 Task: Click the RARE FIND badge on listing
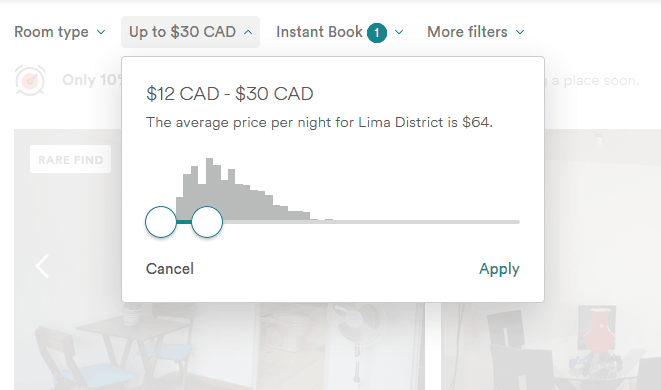tap(70, 160)
